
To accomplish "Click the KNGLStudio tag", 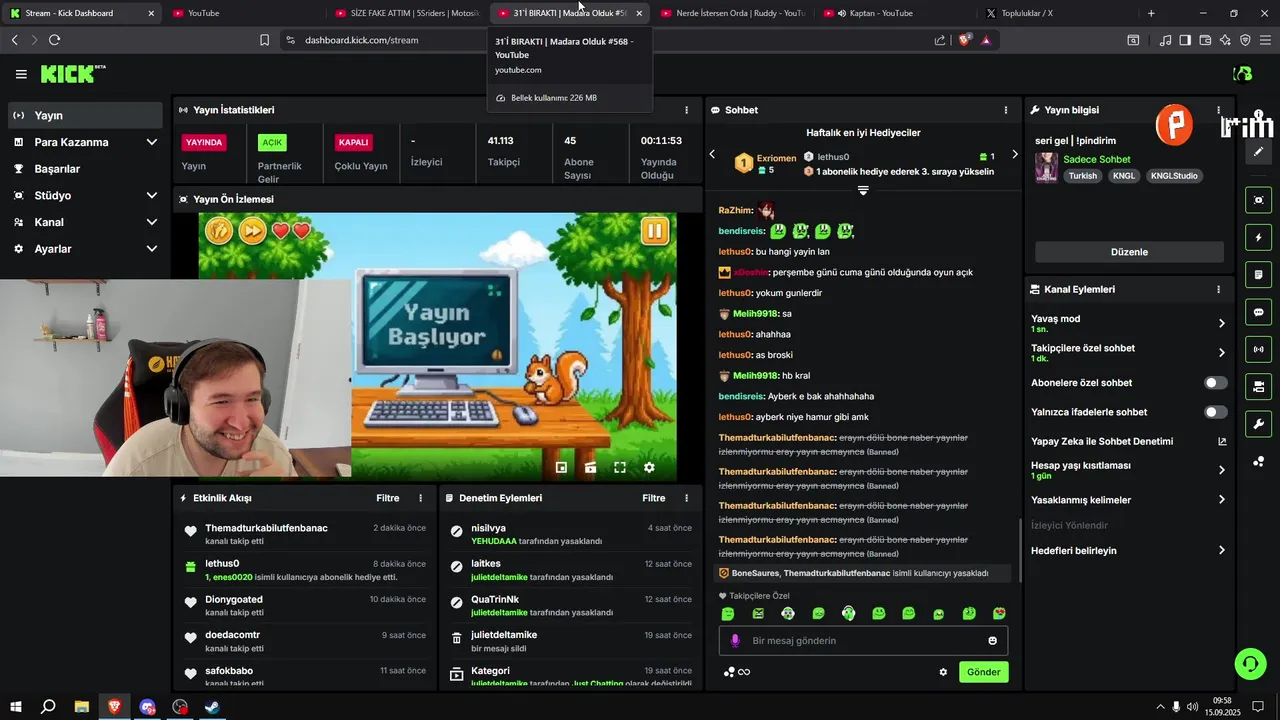I will (x=1174, y=175).
